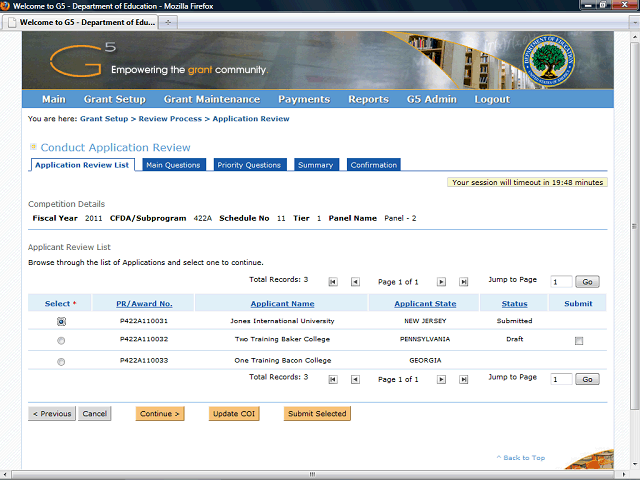Click the Back to Top link
640x480 pixels.
pyautogui.click(x=521, y=458)
